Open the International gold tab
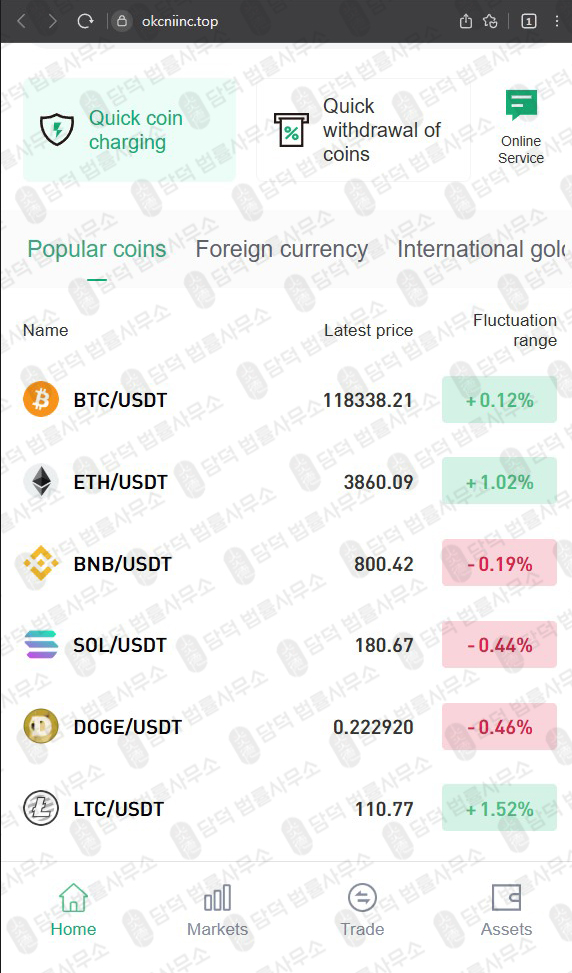Image resolution: width=572 pixels, height=973 pixels. coord(483,249)
